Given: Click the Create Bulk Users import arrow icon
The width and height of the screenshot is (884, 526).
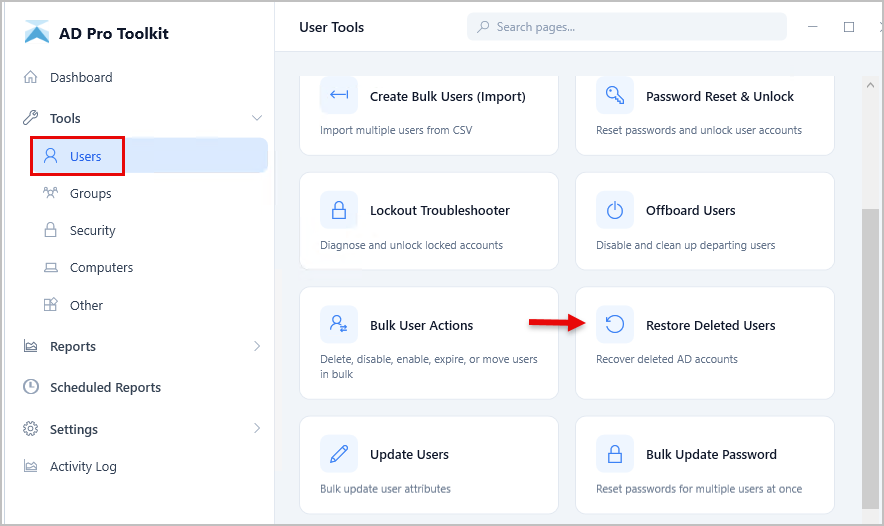Looking at the screenshot, I should [x=339, y=97].
